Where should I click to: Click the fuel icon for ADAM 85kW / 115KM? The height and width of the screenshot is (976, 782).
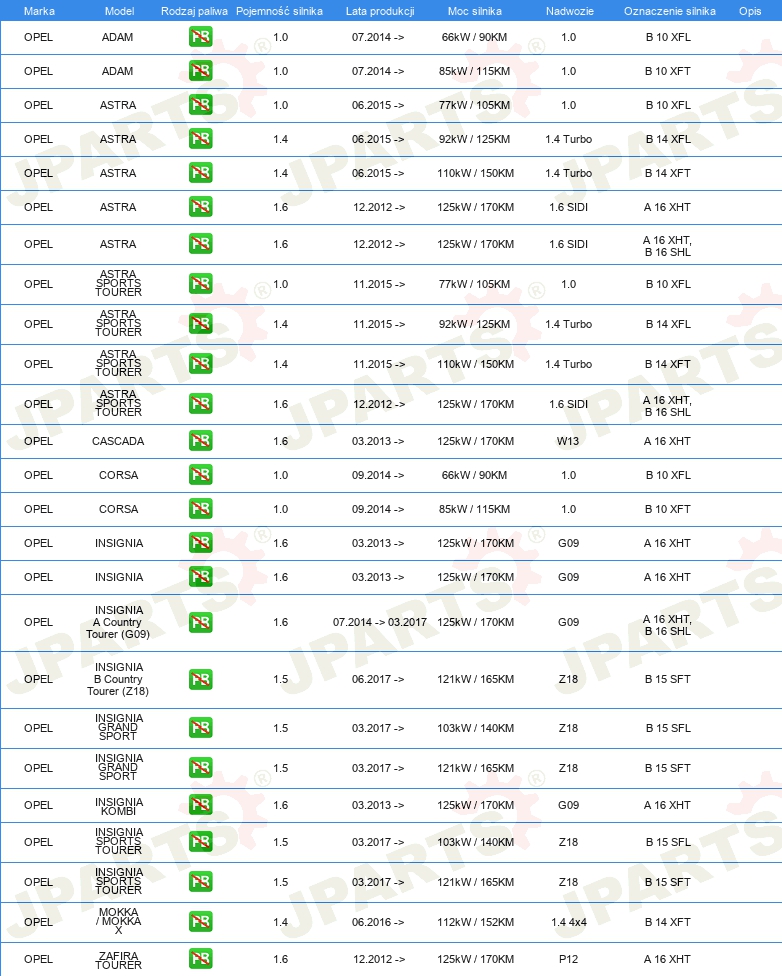[200, 71]
